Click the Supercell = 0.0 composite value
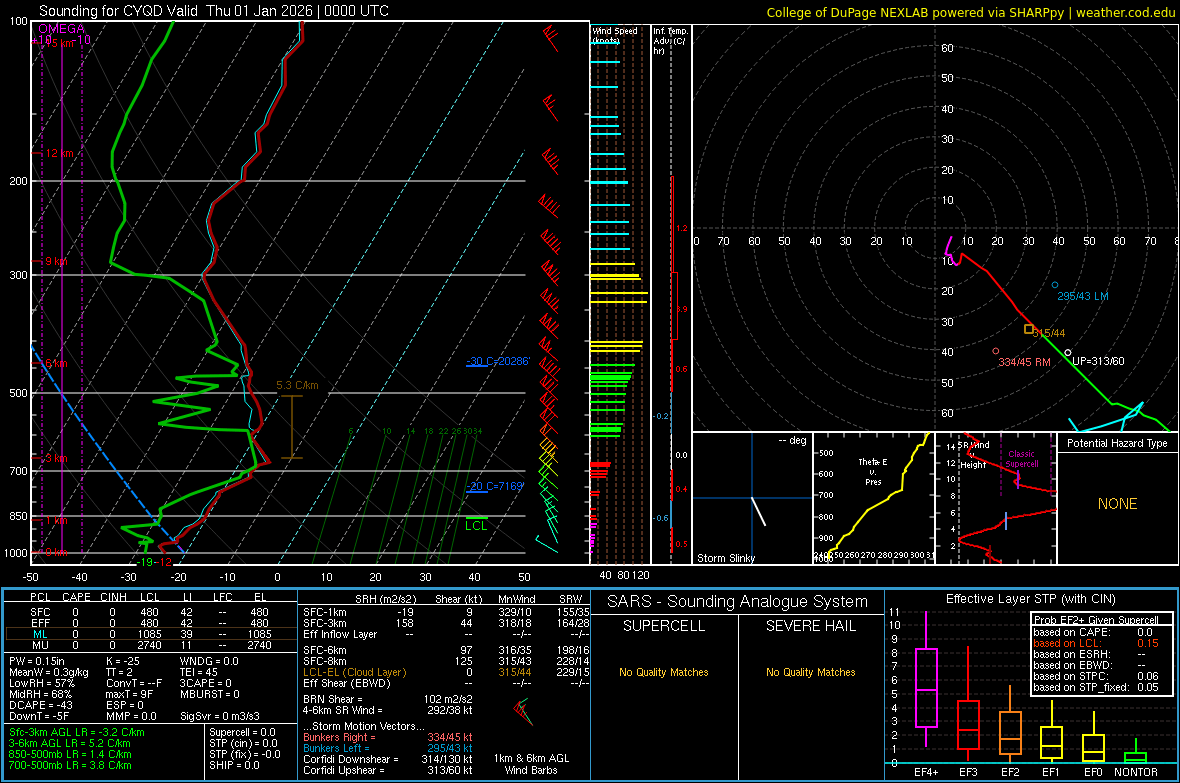 click(x=242, y=732)
